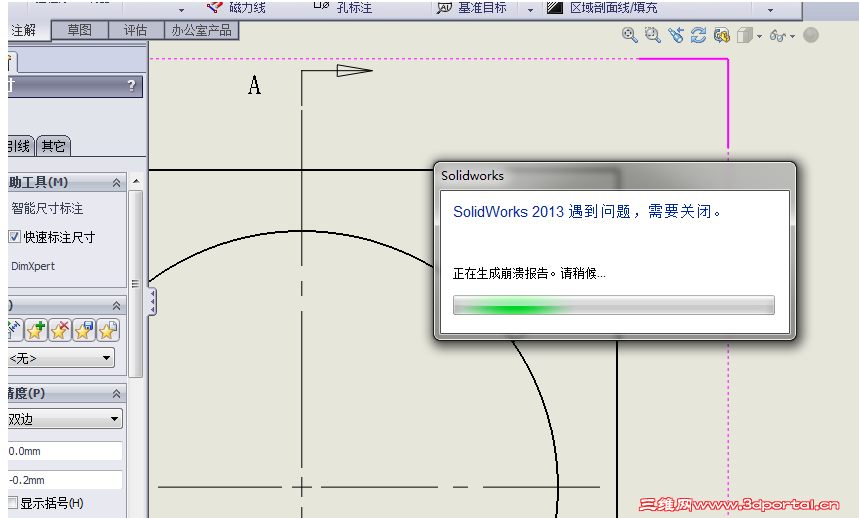
Task: Open dropdown arrow beside 基准目标
Action: pos(530,10)
